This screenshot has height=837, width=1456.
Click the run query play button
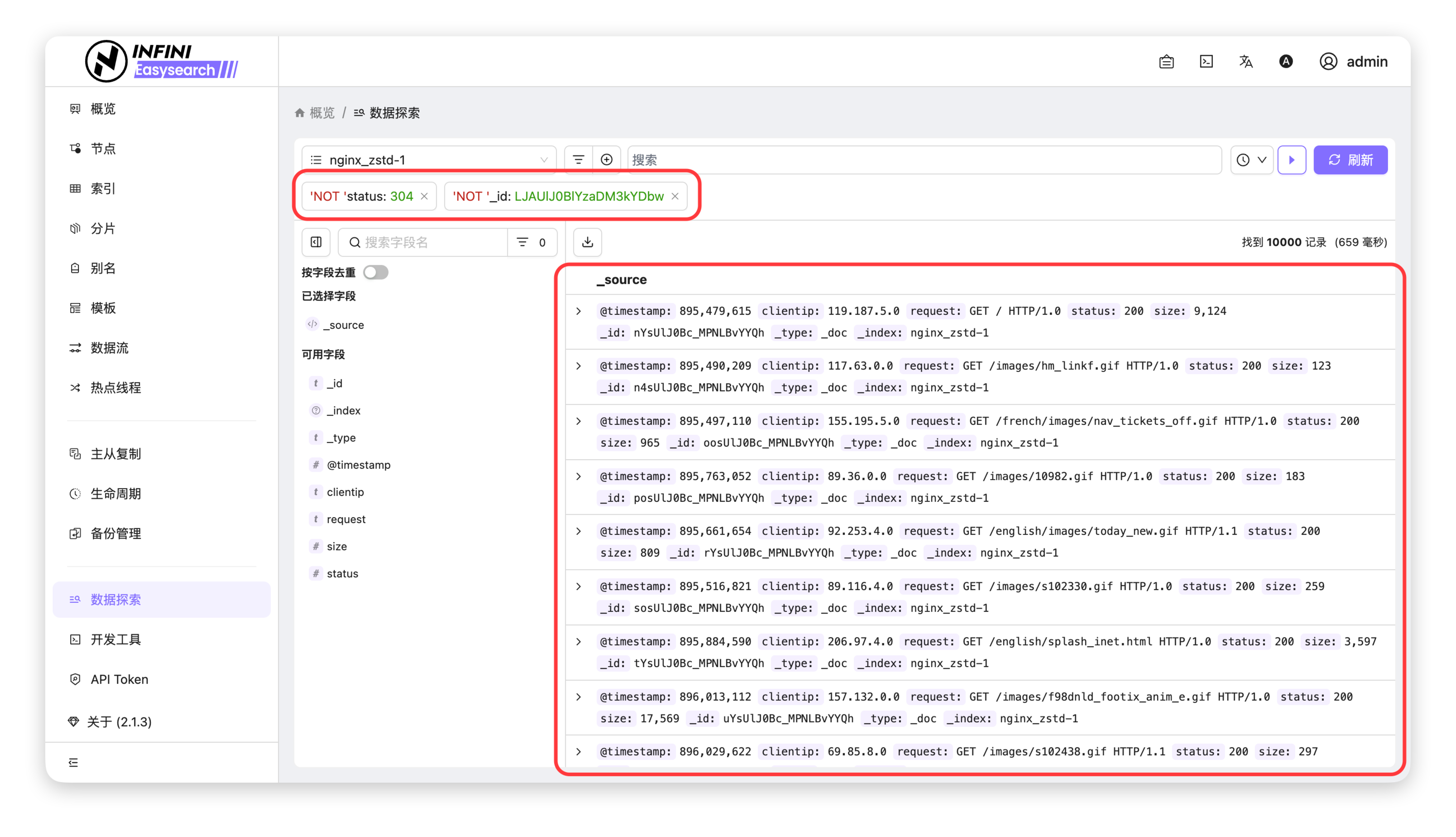[x=1292, y=160]
